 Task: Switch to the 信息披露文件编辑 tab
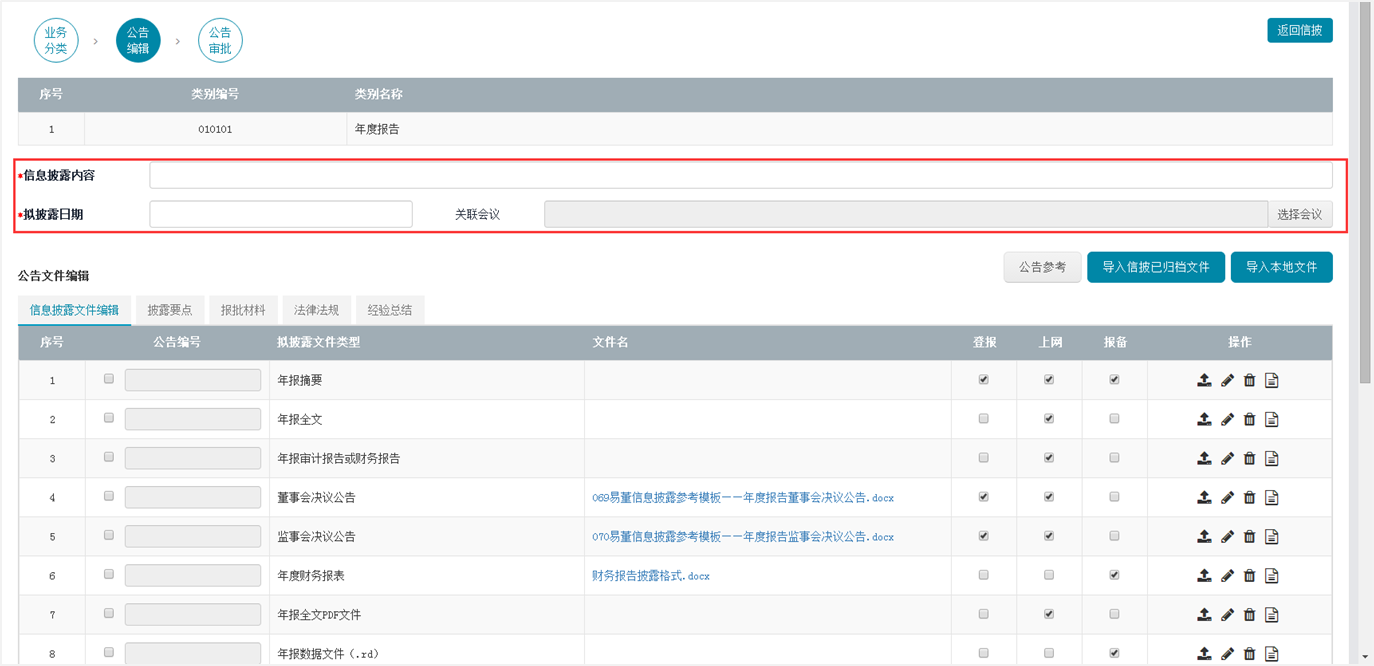(x=74, y=310)
